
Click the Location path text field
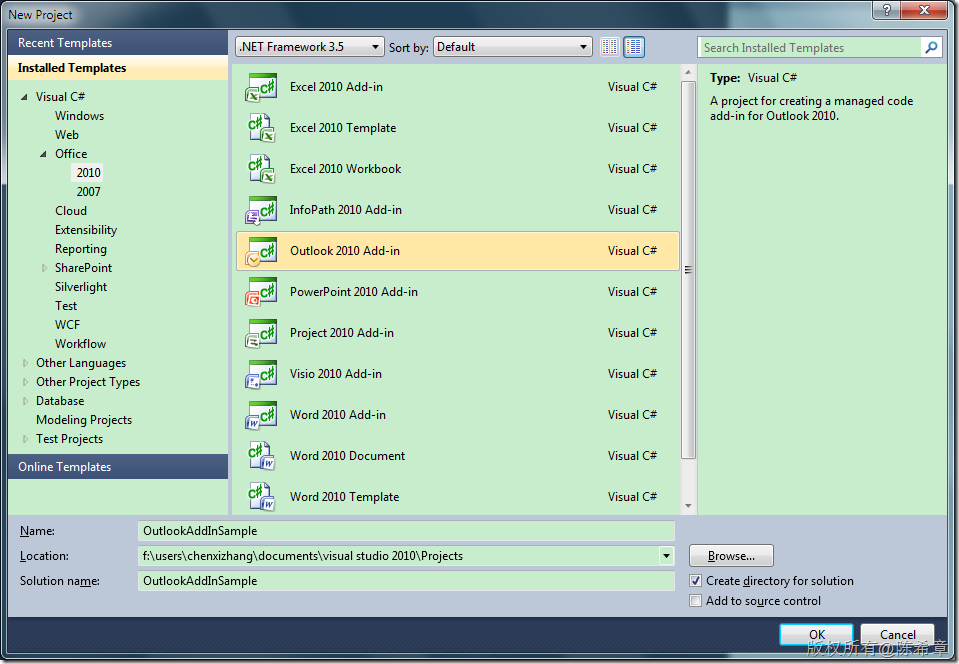coord(398,556)
